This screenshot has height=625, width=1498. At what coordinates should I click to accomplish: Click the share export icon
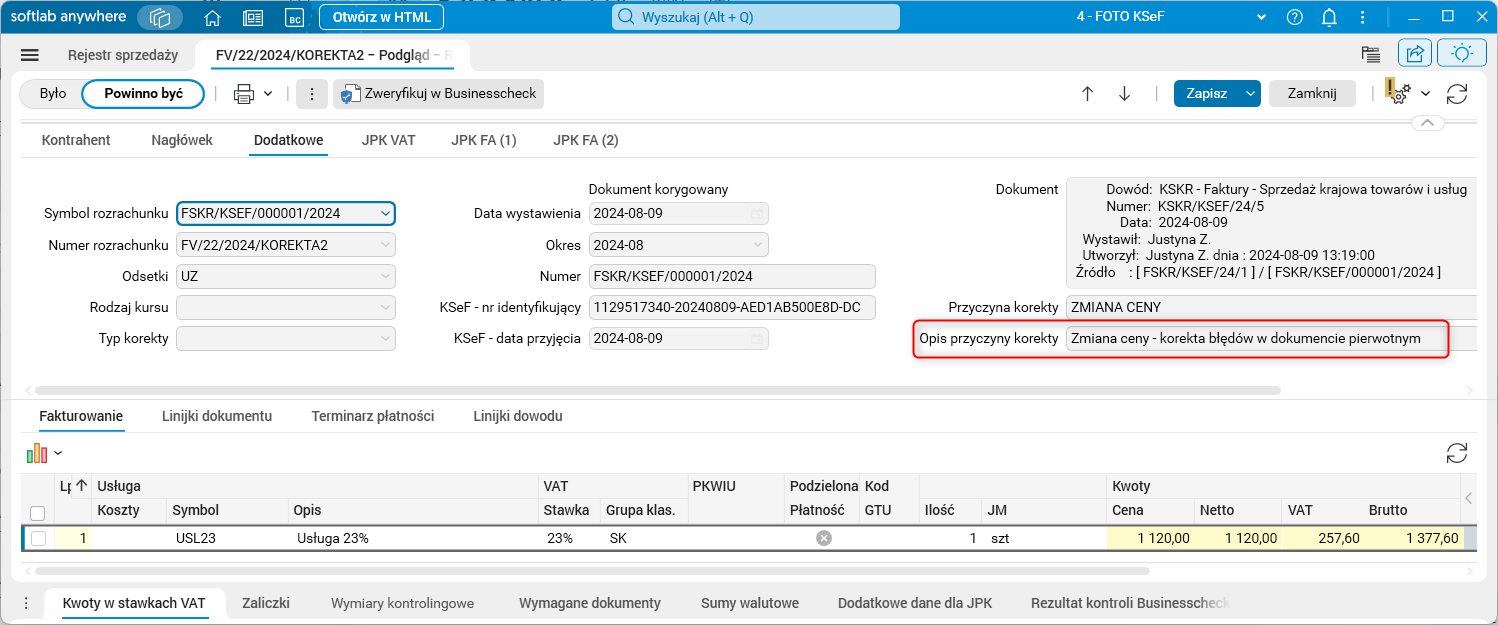(x=1416, y=54)
